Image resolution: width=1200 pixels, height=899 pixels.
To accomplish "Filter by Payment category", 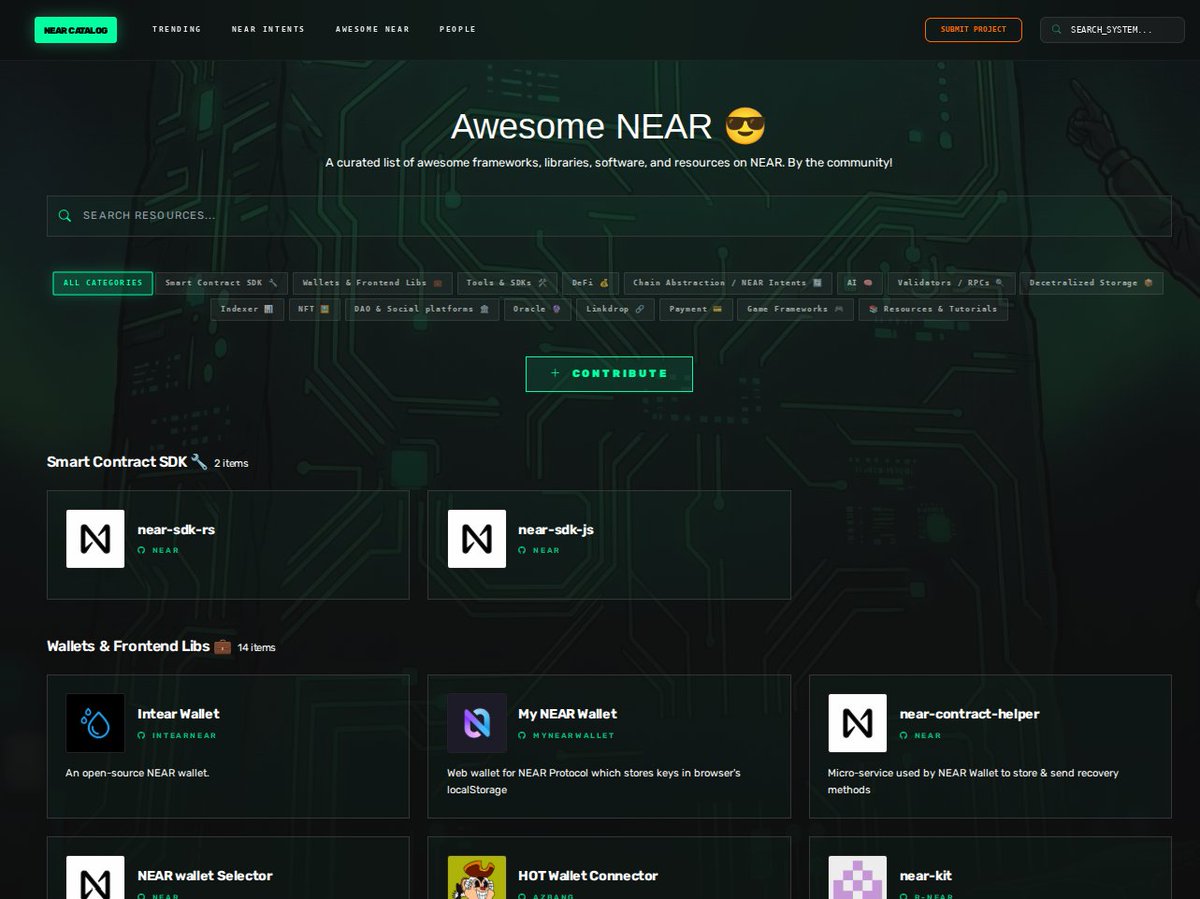I will coord(697,309).
